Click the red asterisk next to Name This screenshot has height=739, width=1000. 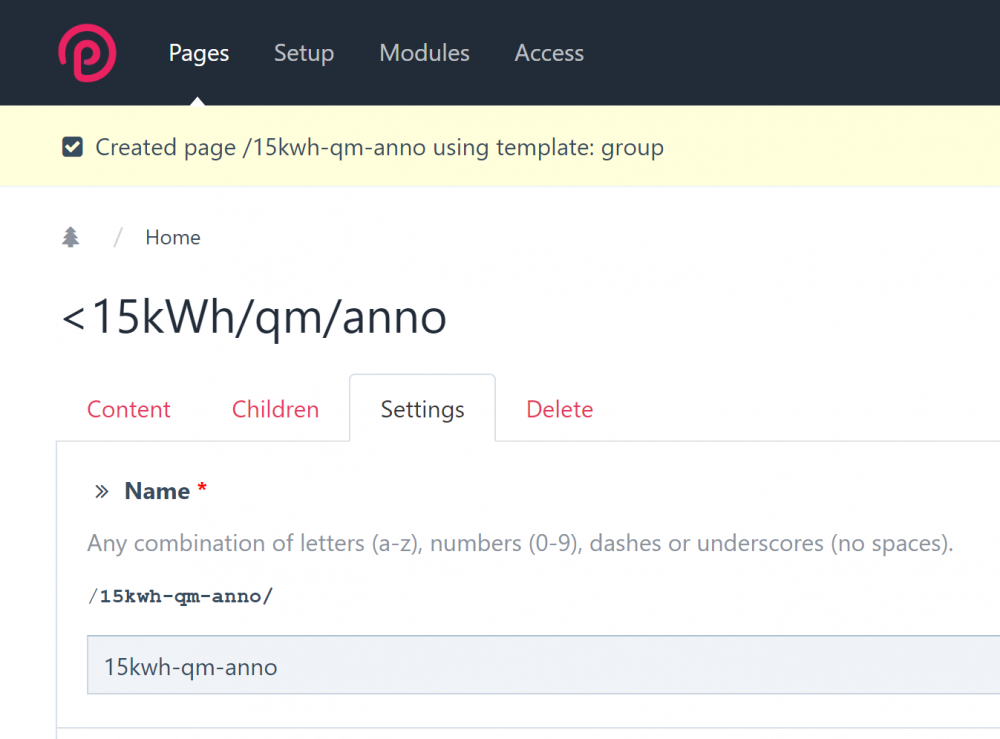click(202, 490)
